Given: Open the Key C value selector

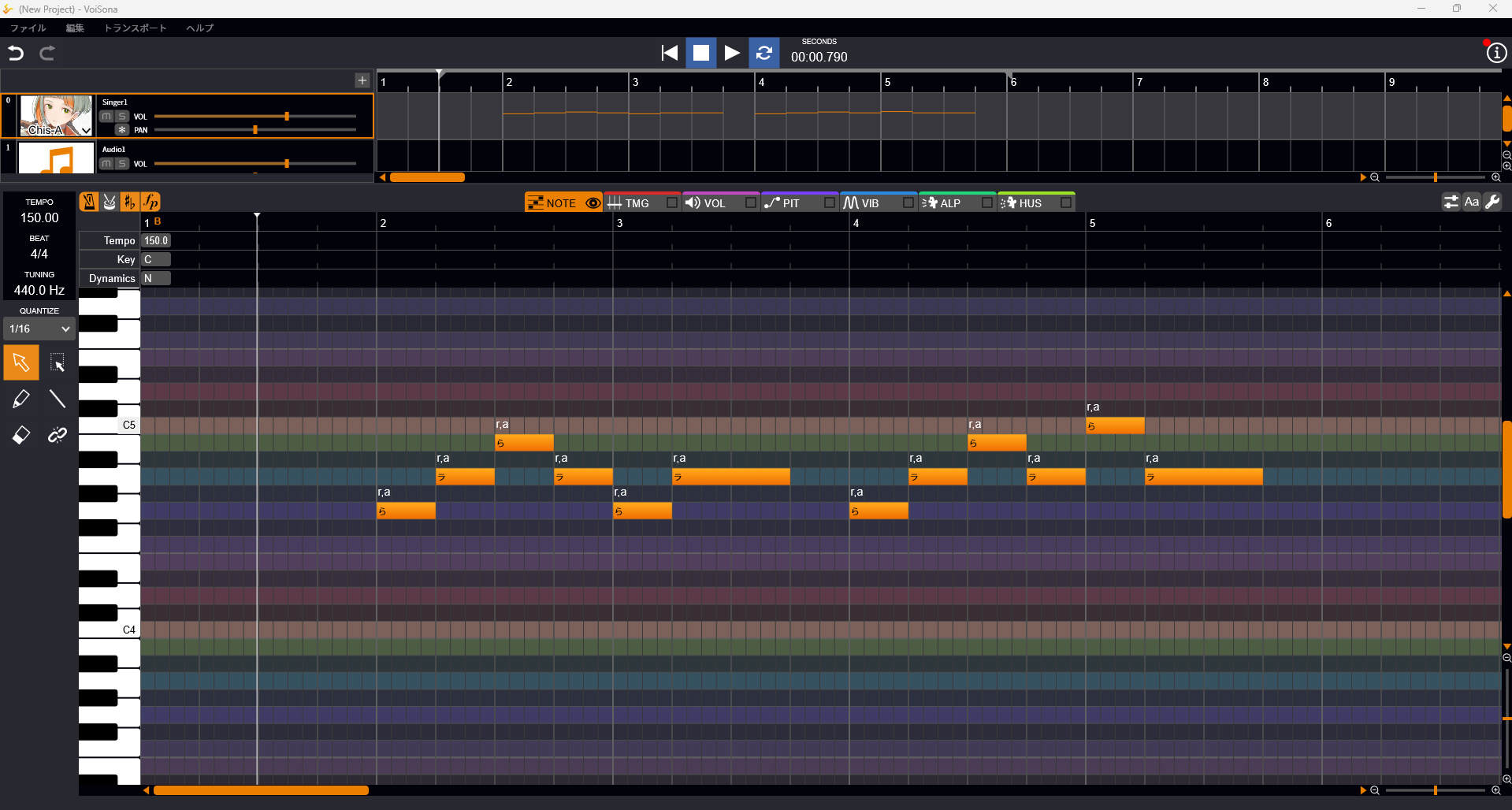Looking at the screenshot, I should pos(156,259).
